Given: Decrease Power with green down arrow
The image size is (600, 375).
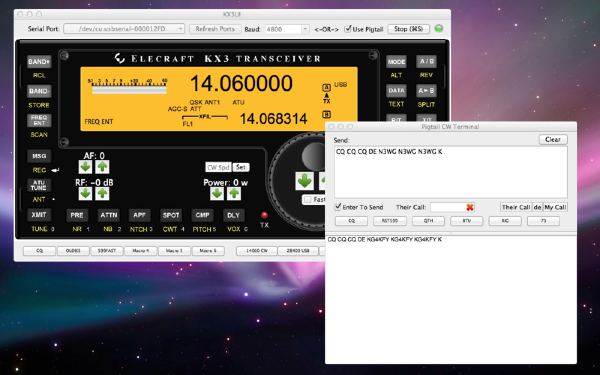Looking at the screenshot, I should 217,193.
